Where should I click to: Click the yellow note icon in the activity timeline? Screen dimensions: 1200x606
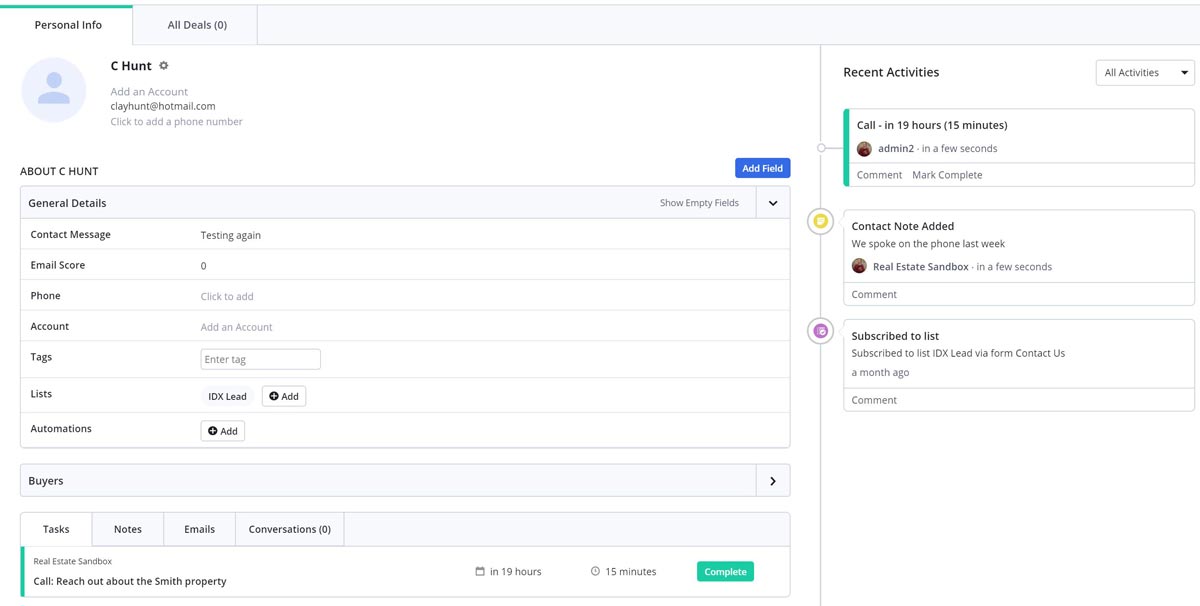pos(821,221)
